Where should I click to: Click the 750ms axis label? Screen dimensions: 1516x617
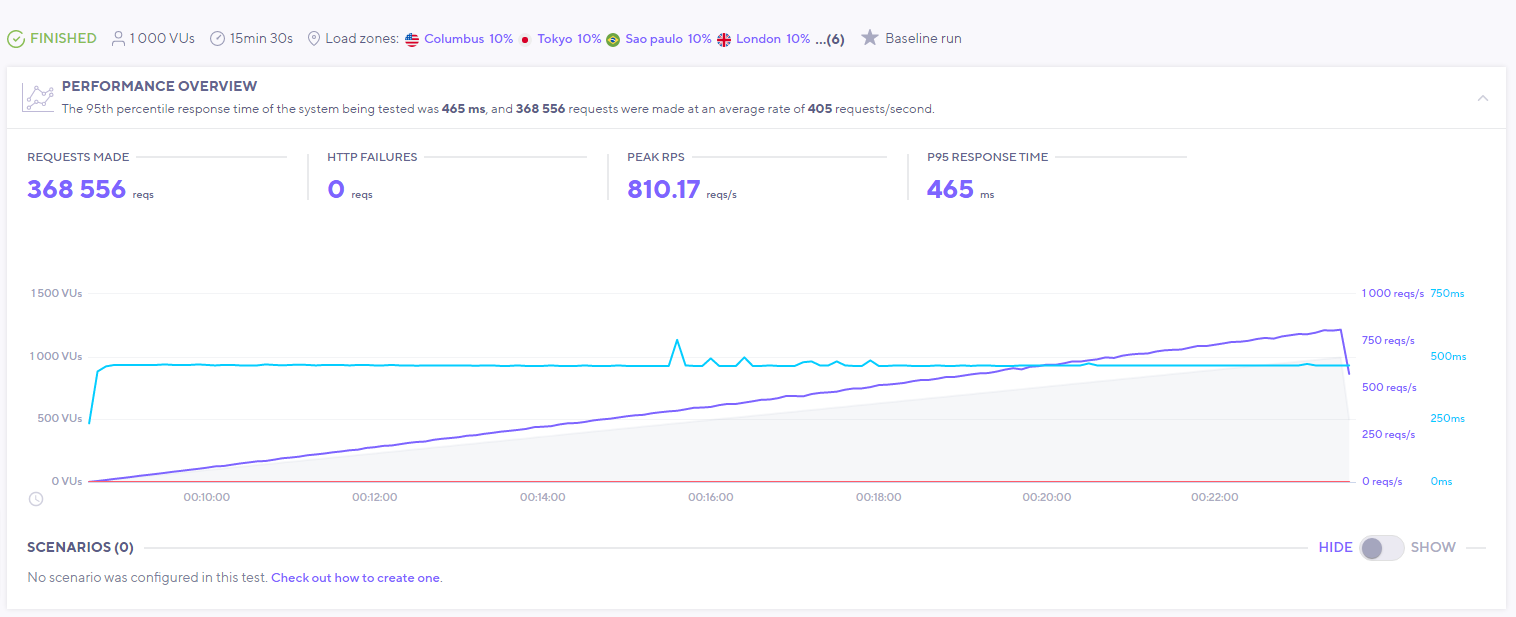coord(1447,294)
